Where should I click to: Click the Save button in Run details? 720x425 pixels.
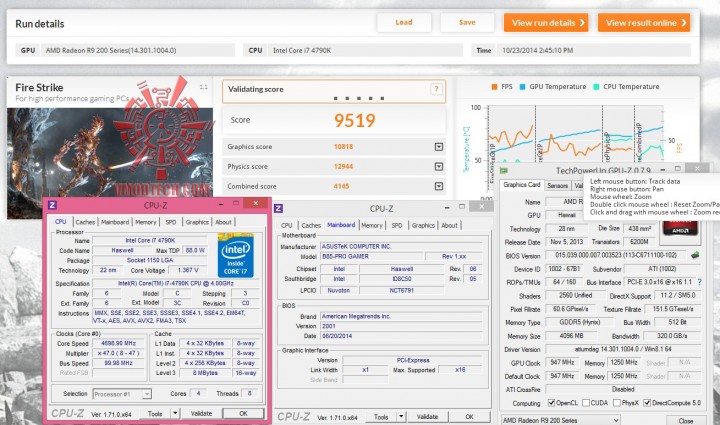467,22
